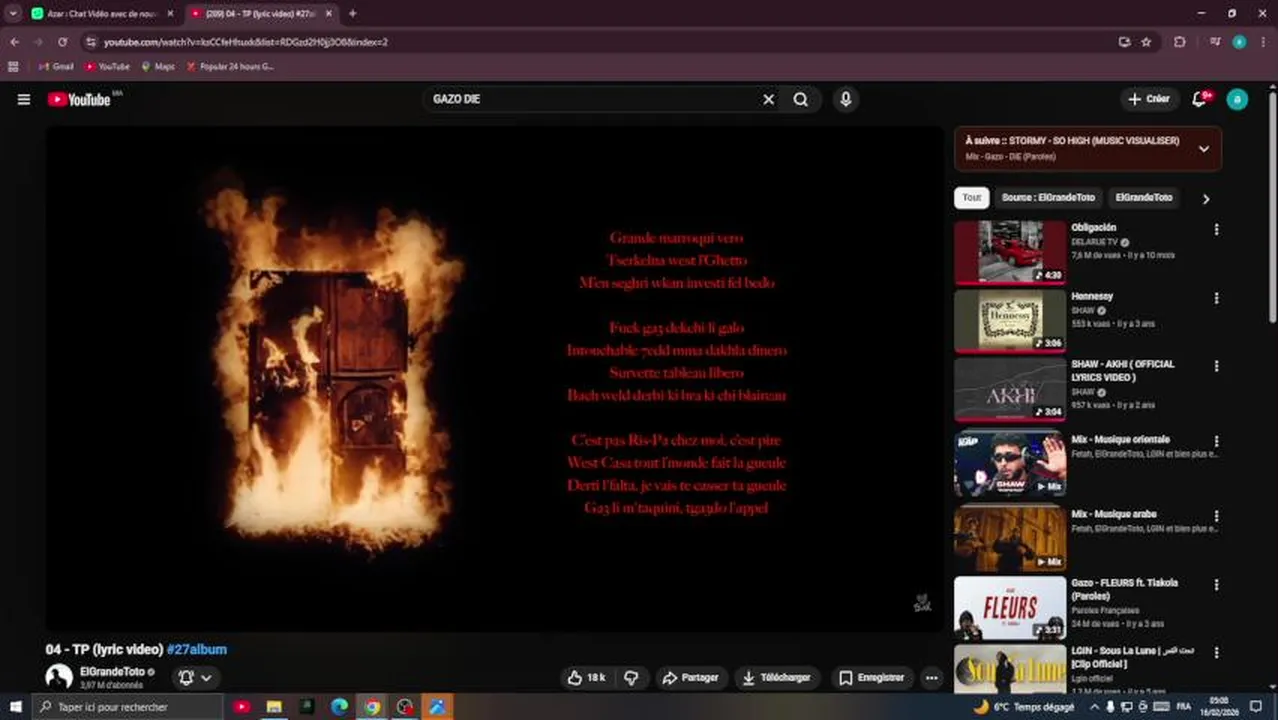
Task: Select the Tout filter chip
Action: click(x=971, y=198)
